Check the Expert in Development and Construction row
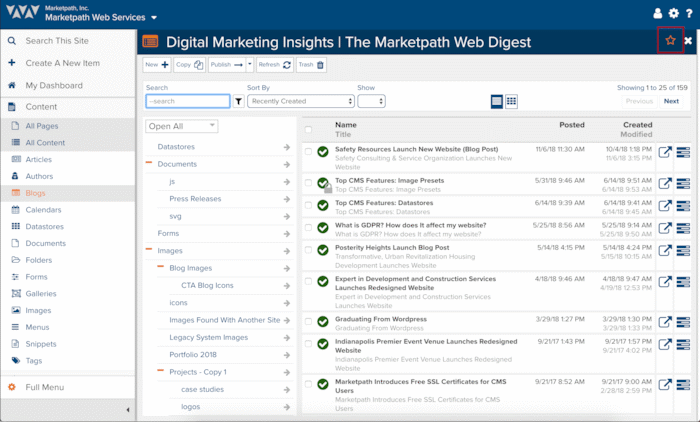The image size is (700, 422). pos(308,281)
